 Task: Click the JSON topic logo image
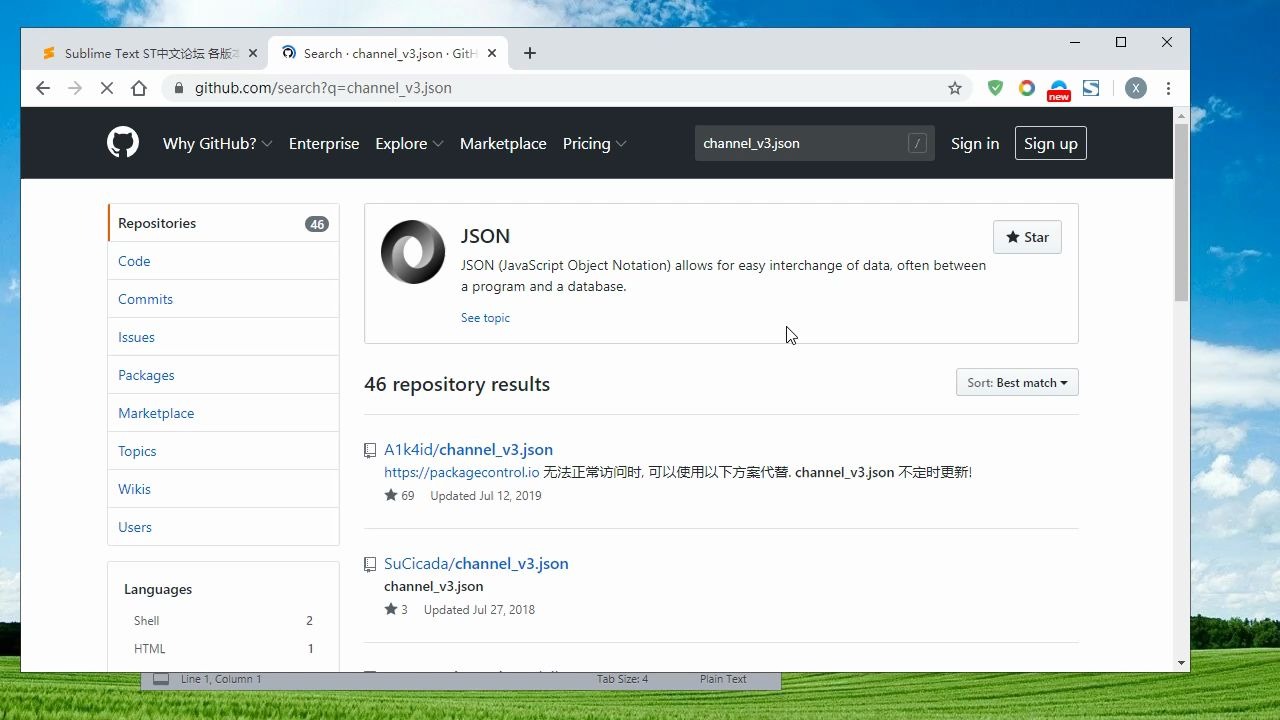(413, 252)
